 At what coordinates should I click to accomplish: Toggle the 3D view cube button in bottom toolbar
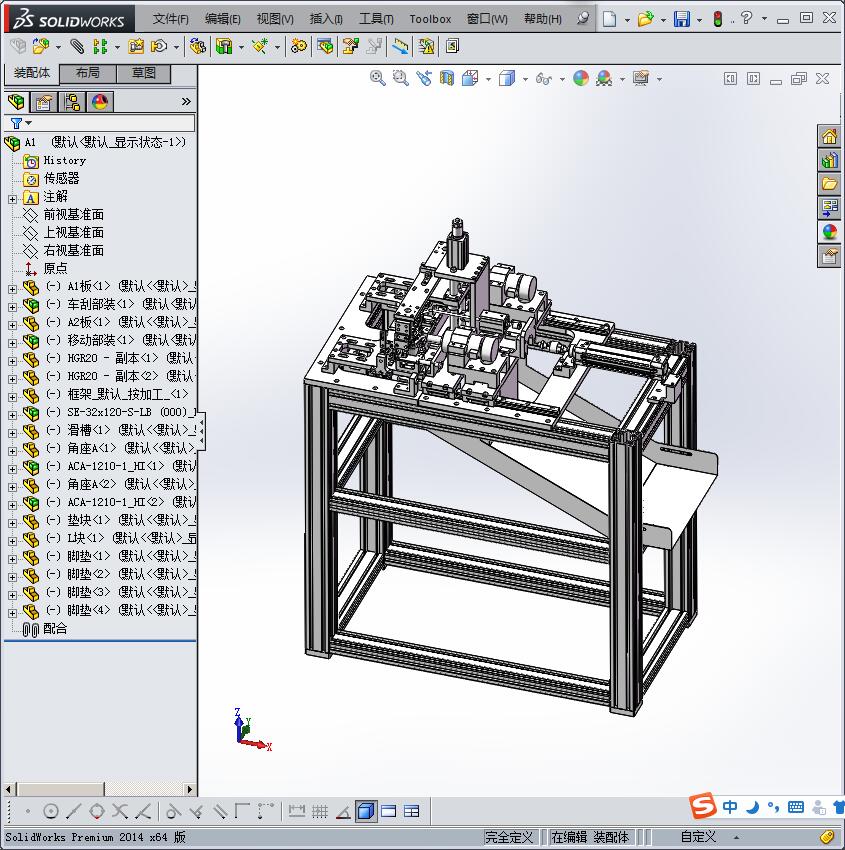click(366, 811)
